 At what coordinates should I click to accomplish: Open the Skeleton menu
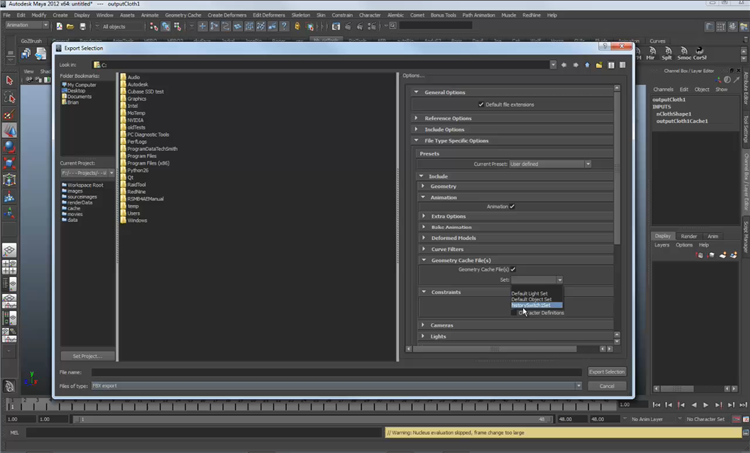(300, 15)
